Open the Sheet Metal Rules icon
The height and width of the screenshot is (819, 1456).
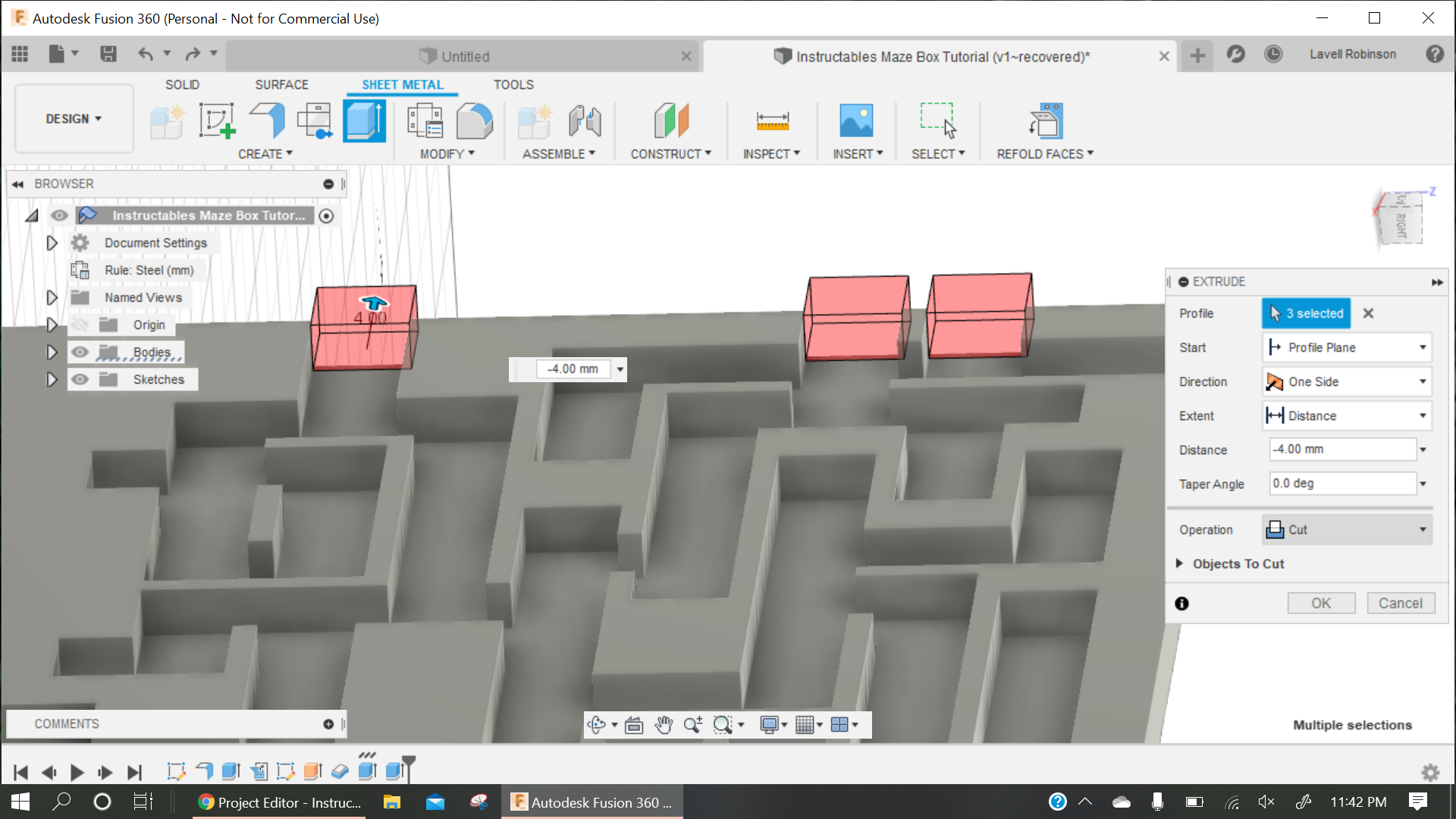(425, 121)
